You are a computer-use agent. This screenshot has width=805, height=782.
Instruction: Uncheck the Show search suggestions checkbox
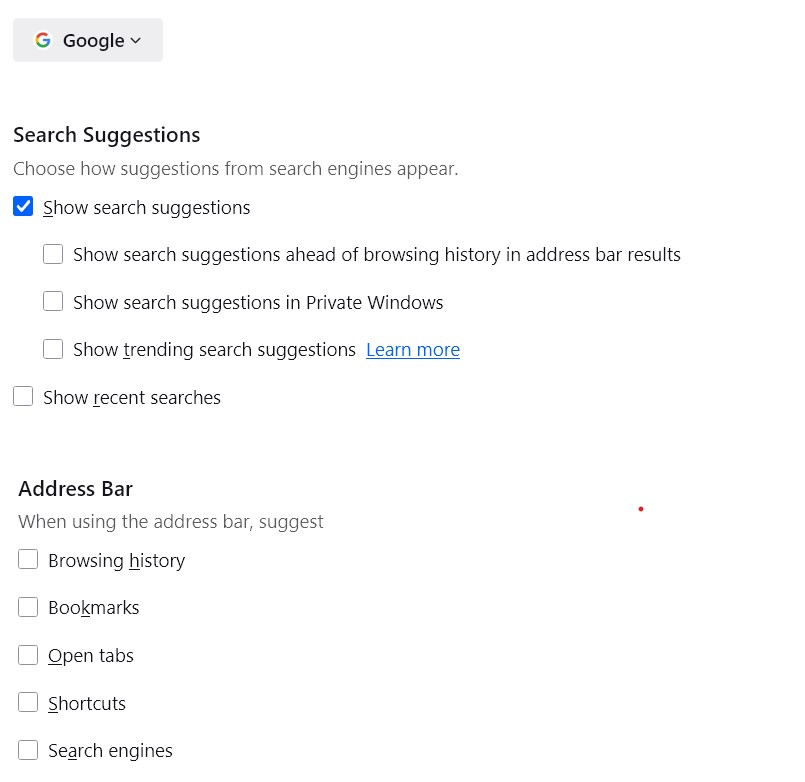pyautogui.click(x=23, y=206)
